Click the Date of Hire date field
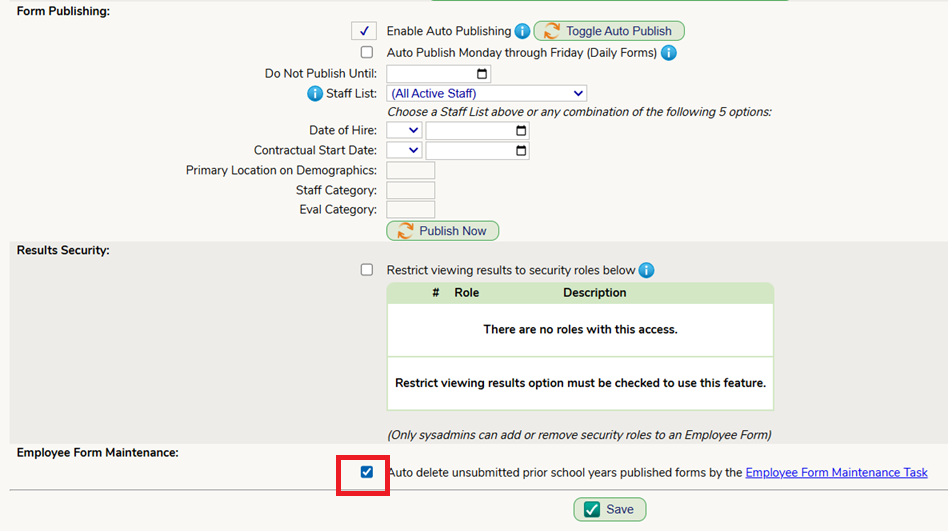 tap(478, 130)
